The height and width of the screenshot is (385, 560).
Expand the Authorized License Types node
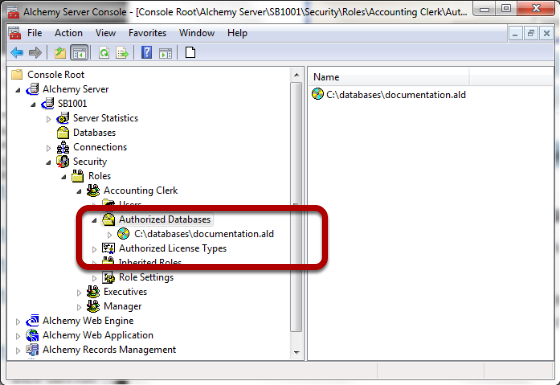94,249
